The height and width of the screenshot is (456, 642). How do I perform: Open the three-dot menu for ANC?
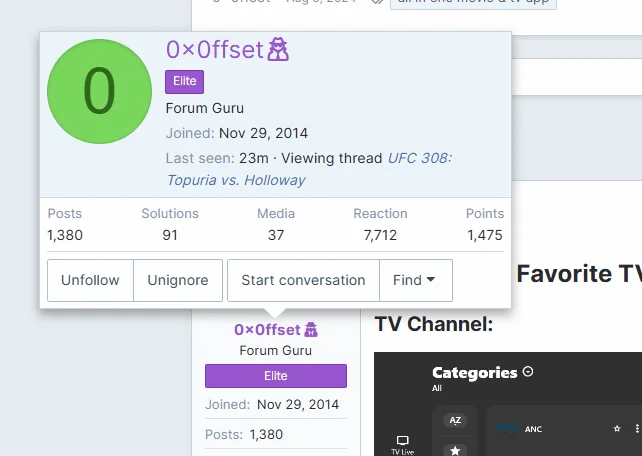(x=637, y=429)
